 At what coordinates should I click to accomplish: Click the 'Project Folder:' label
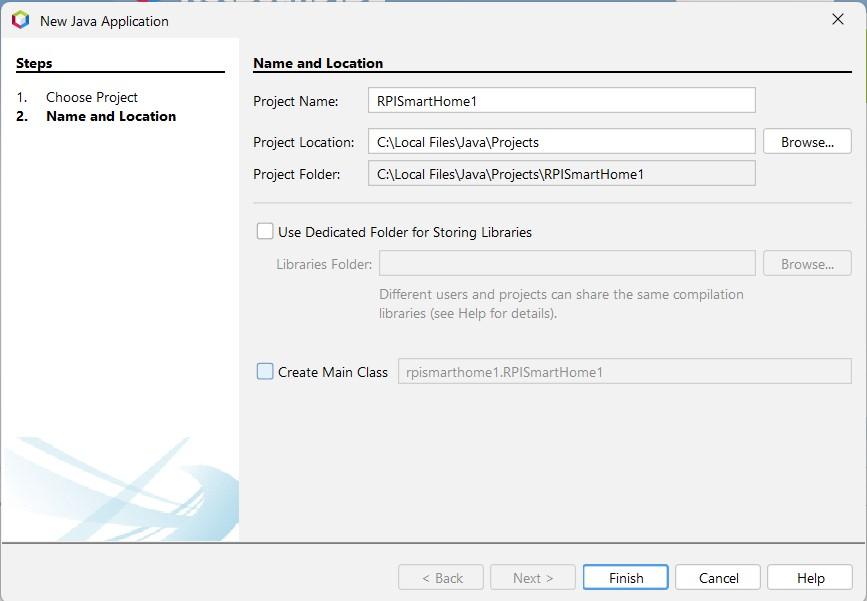tap(297, 174)
